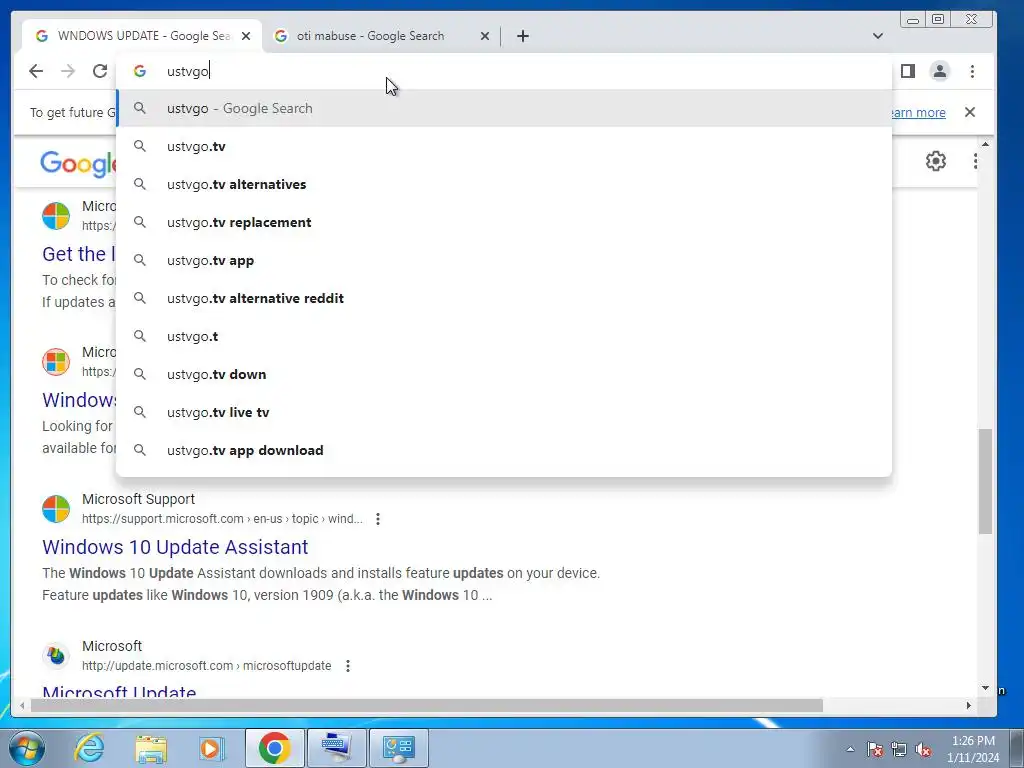This screenshot has height=768, width=1024.
Task: Click the Chrome taskbar icon
Action: tap(274, 748)
